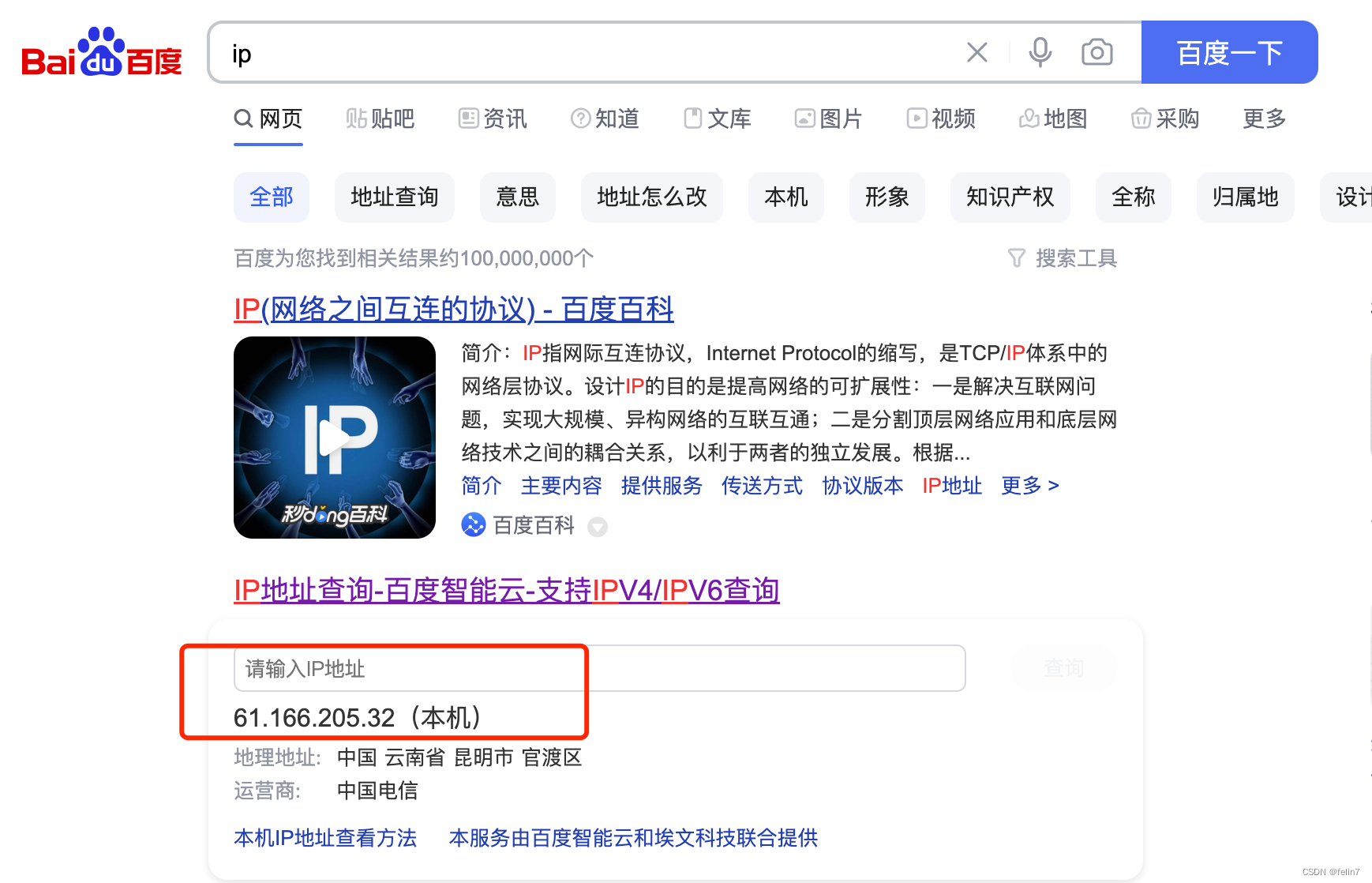Open the 本机IP地址查看方法 link
1372x883 pixels.
click(325, 838)
